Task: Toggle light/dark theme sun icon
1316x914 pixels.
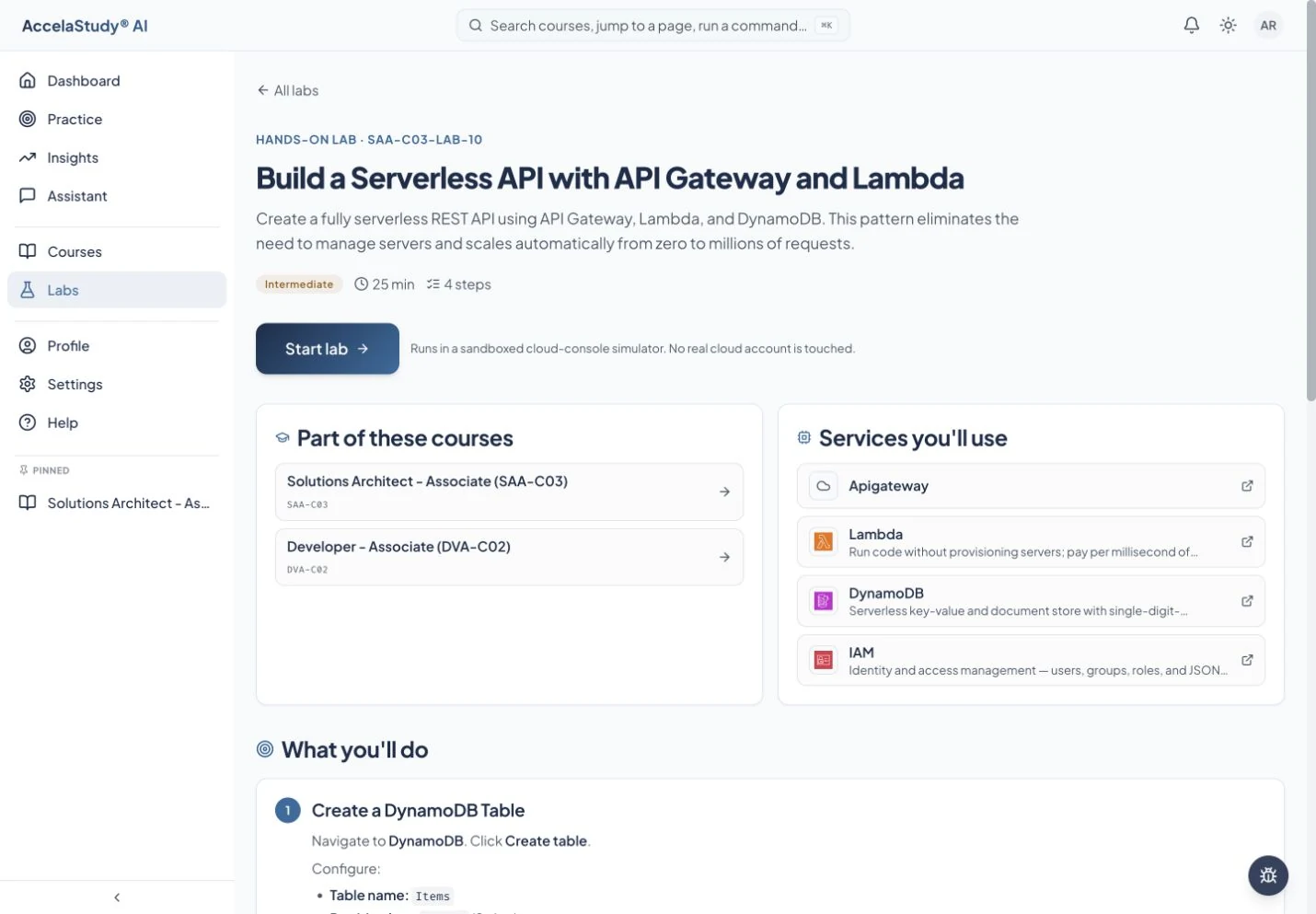Action: click(x=1228, y=26)
